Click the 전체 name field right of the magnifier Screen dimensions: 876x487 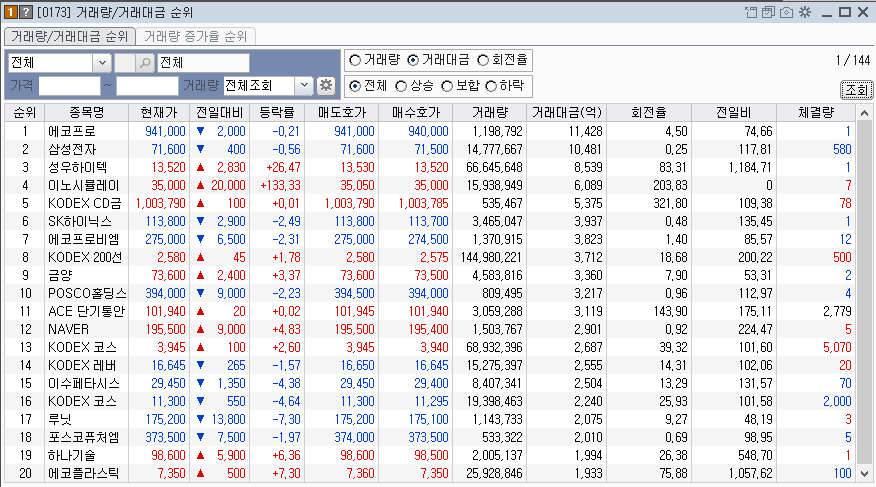click(x=203, y=63)
